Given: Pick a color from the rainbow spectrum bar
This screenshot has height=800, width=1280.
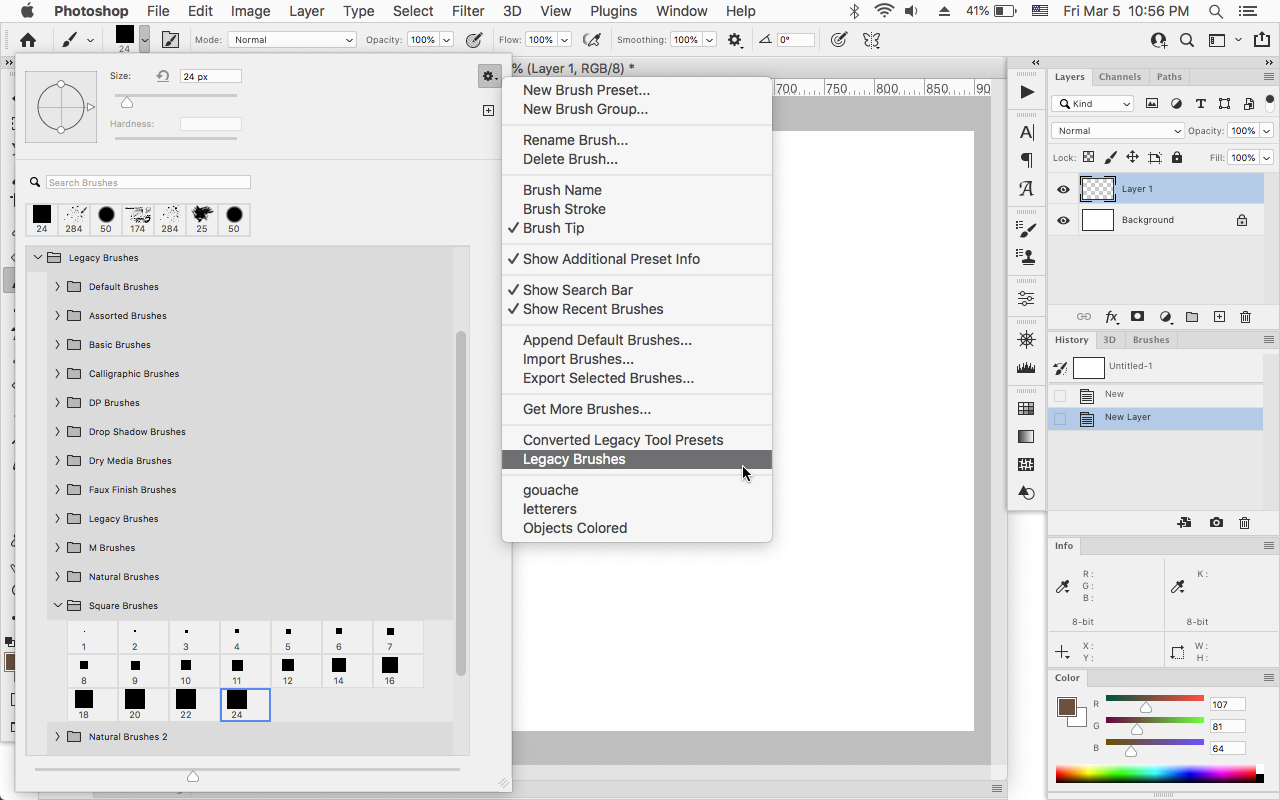Looking at the screenshot, I should coord(1150,772).
